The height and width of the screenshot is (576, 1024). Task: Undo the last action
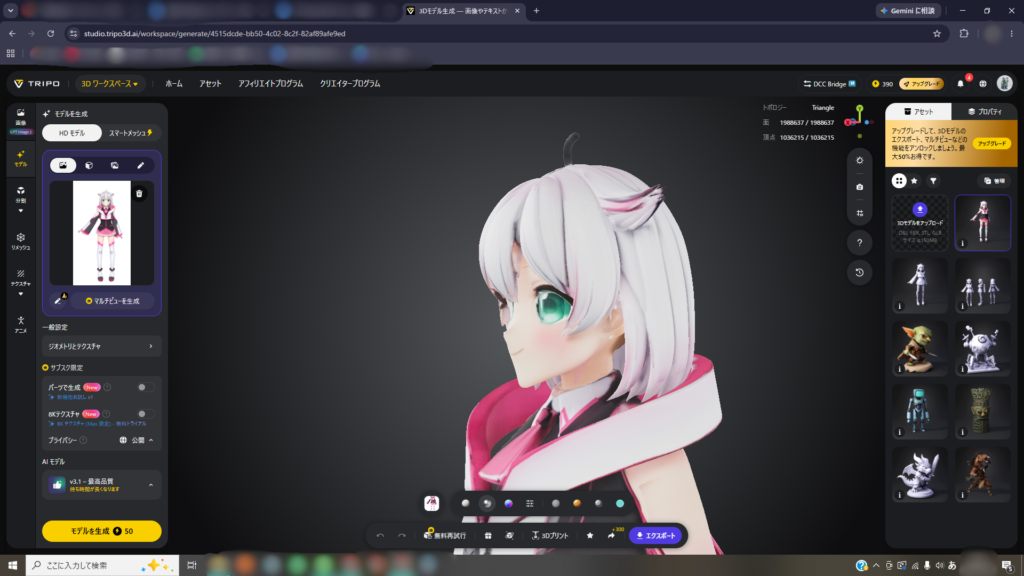tap(380, 536)
